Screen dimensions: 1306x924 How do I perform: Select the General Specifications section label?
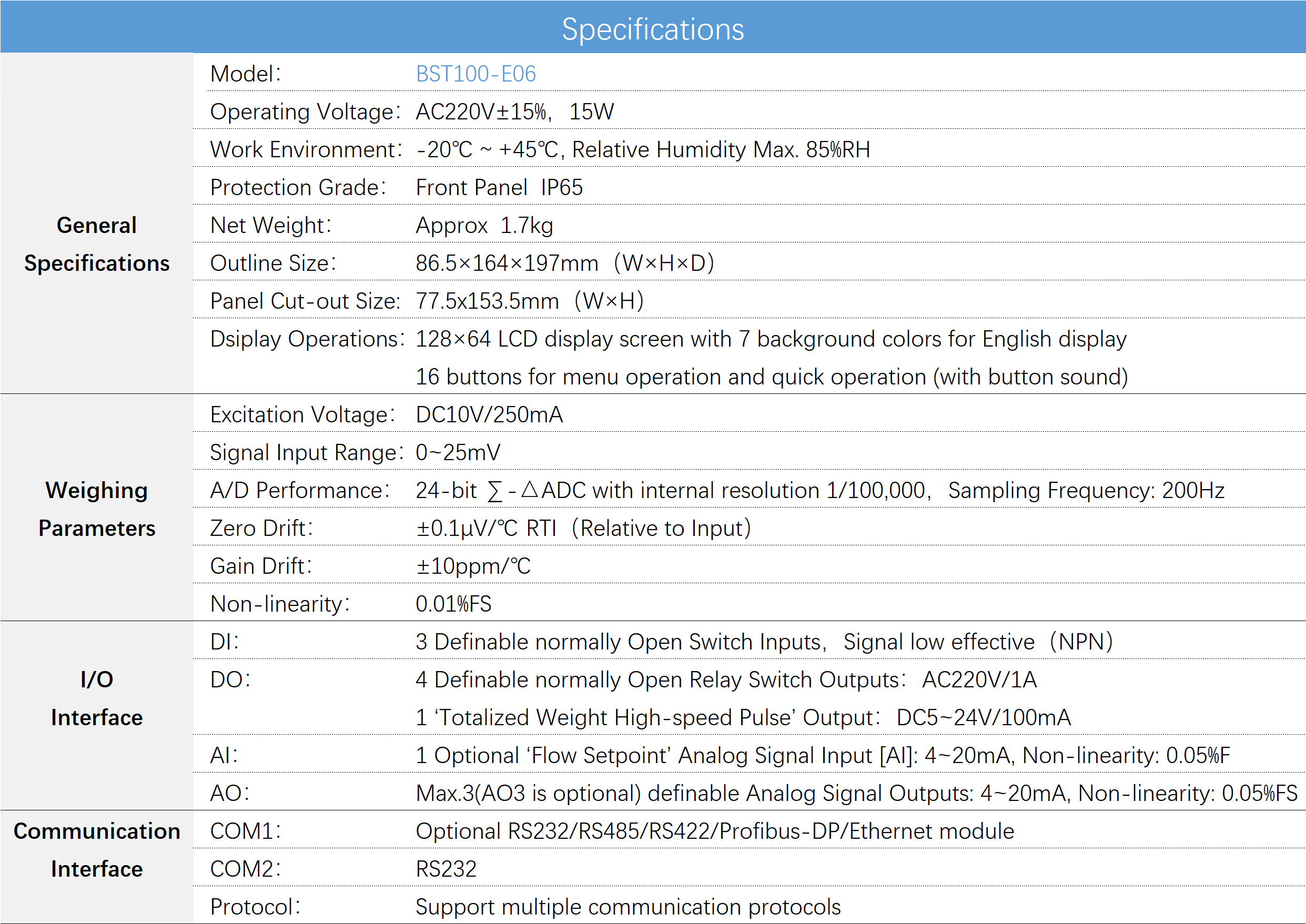point(97,244)
